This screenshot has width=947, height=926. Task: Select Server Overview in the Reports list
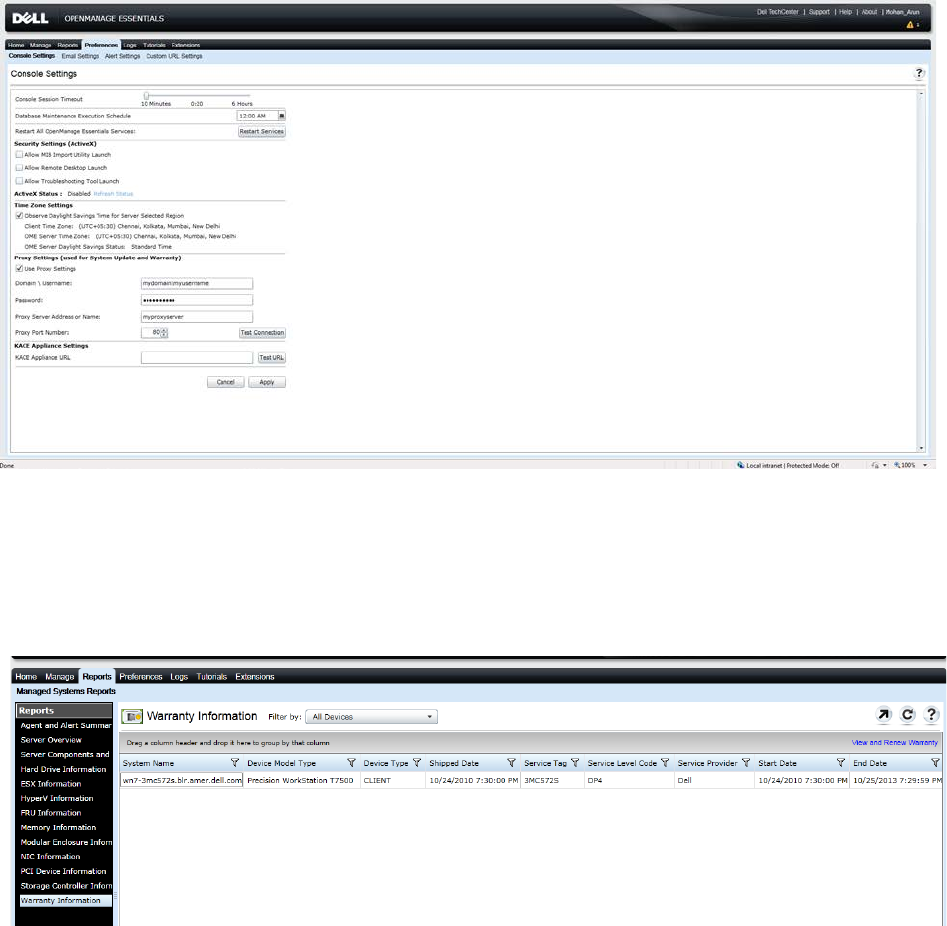pyautogui.click(x=51, y=740)
